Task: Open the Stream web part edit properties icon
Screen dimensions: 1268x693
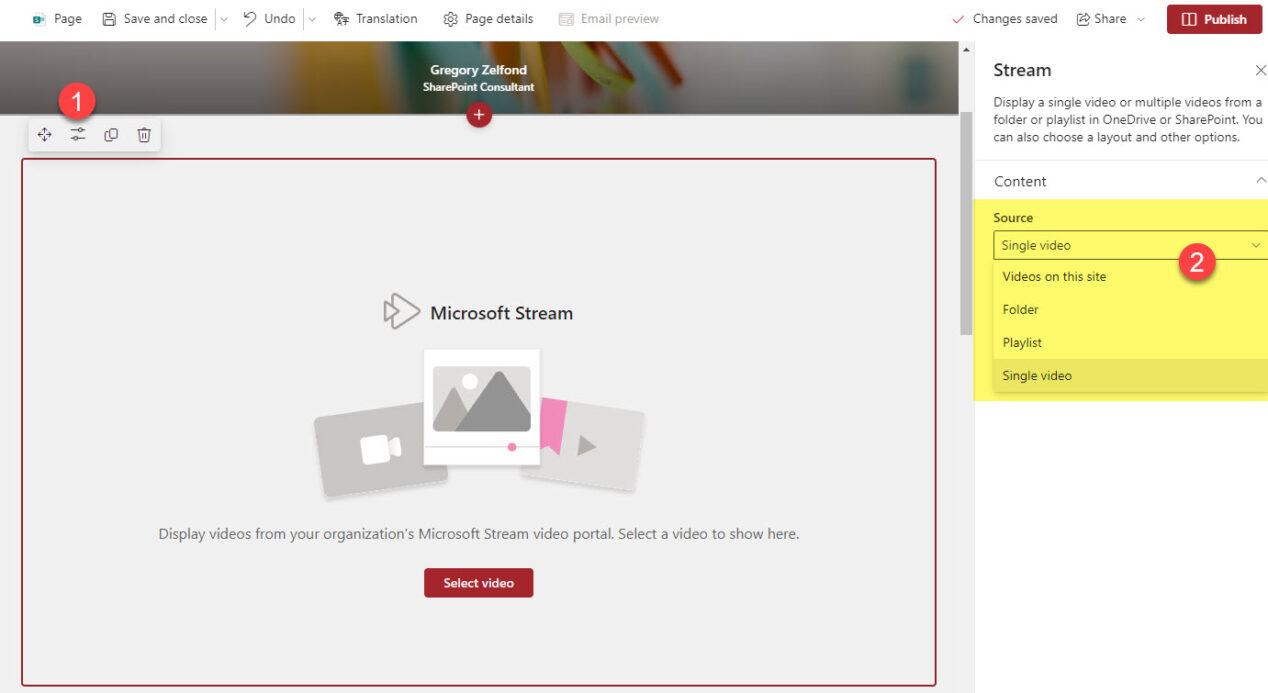Action: coord(77,134)
